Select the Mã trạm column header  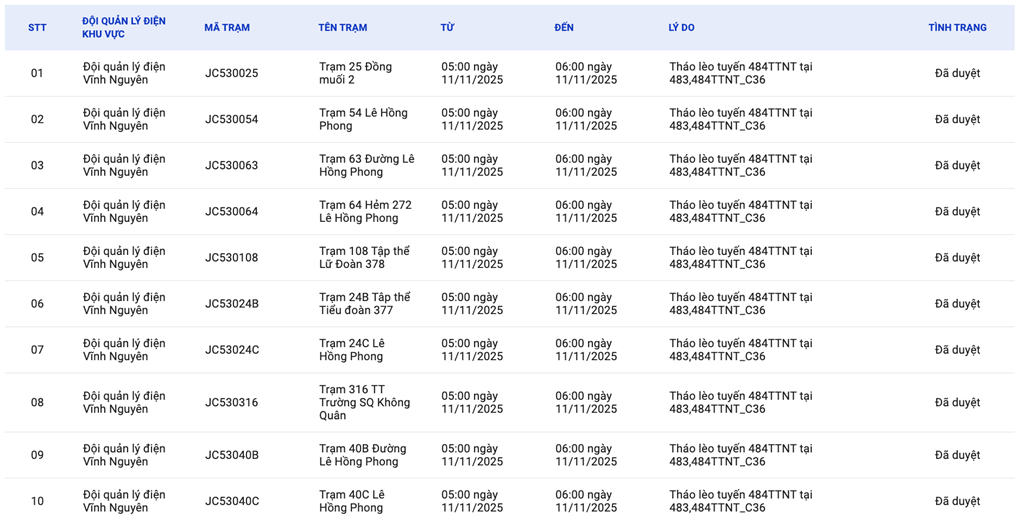[x=227, y=28]
